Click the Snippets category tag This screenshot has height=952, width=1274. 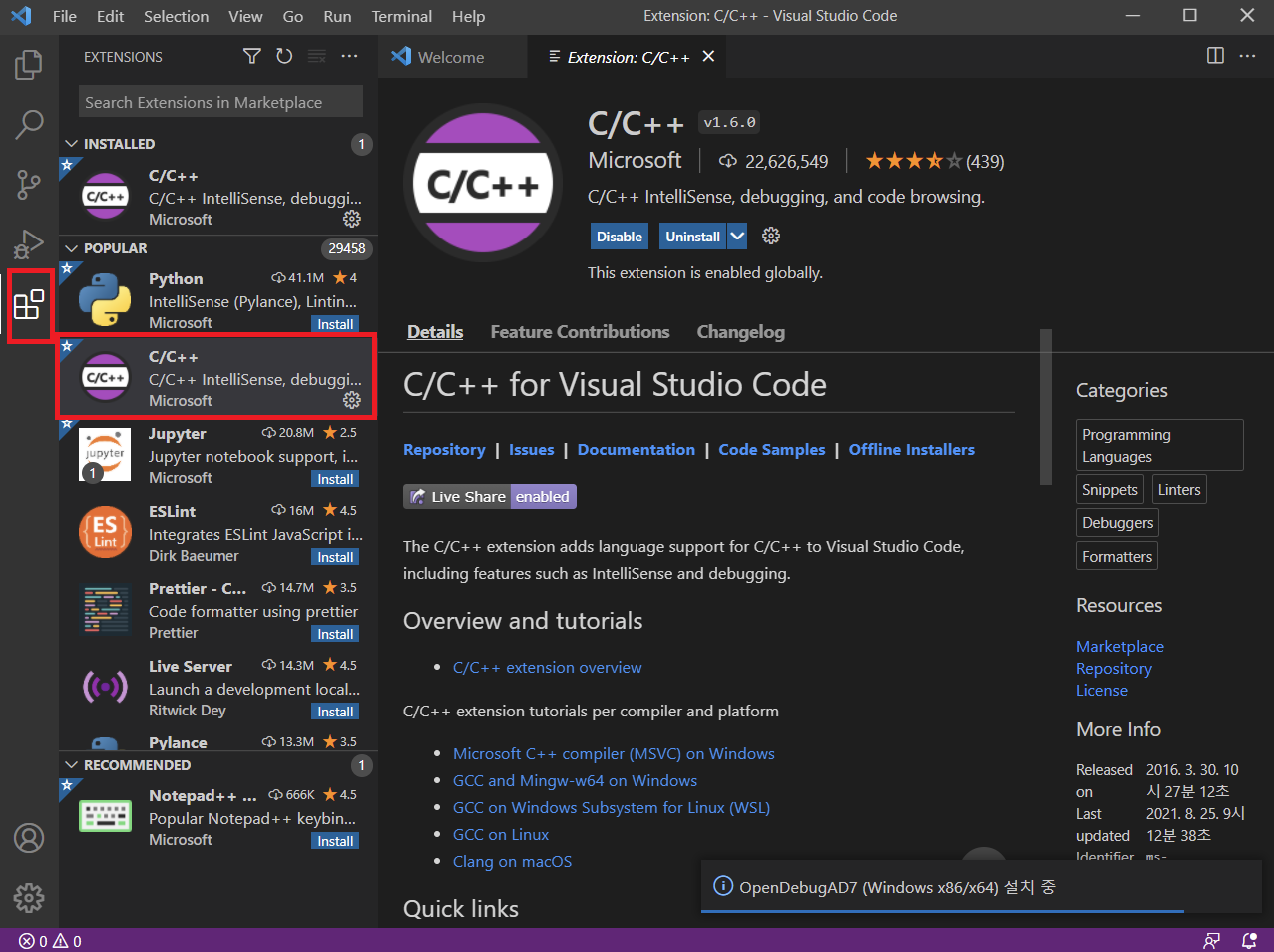(1109, 490)
